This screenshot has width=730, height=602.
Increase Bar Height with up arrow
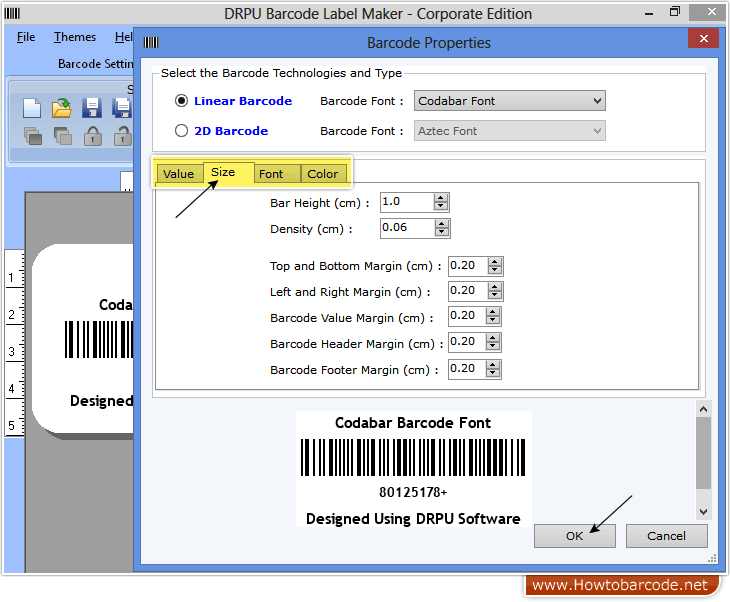coord(441,198)
